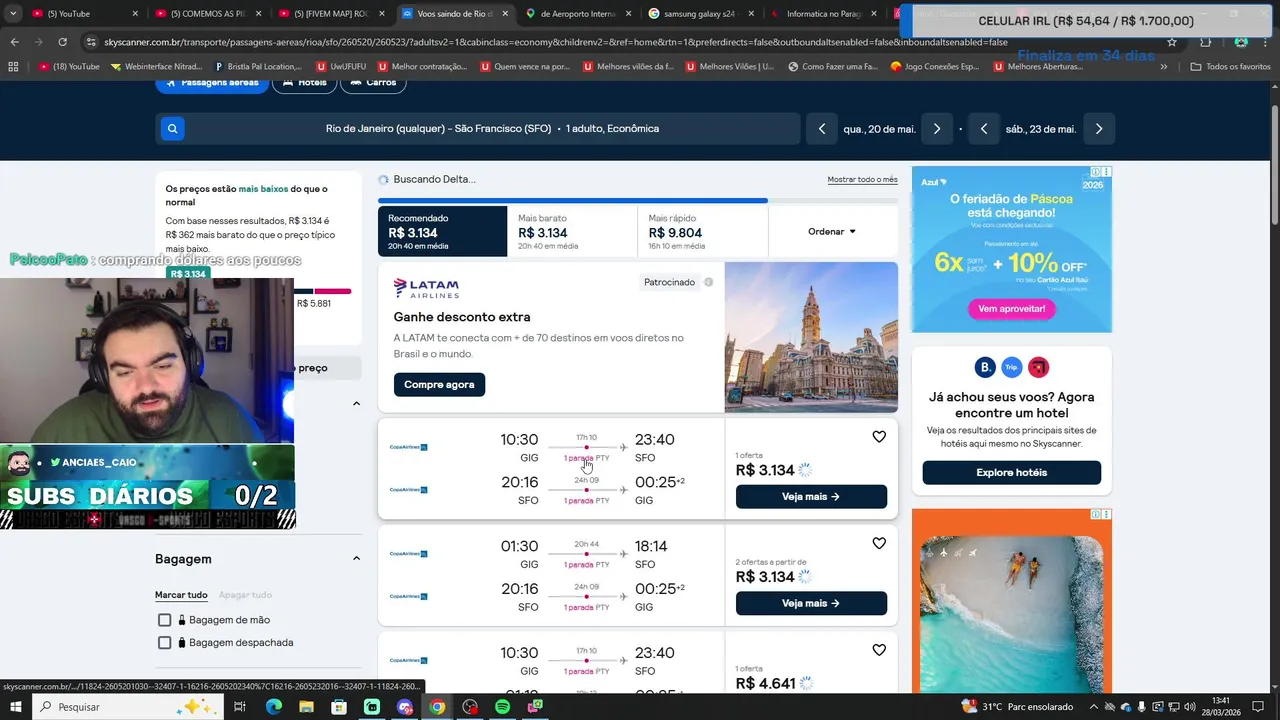Open Microsoft Store from taskbar
The image size is (1280, 720).
[x=339, y=707]
